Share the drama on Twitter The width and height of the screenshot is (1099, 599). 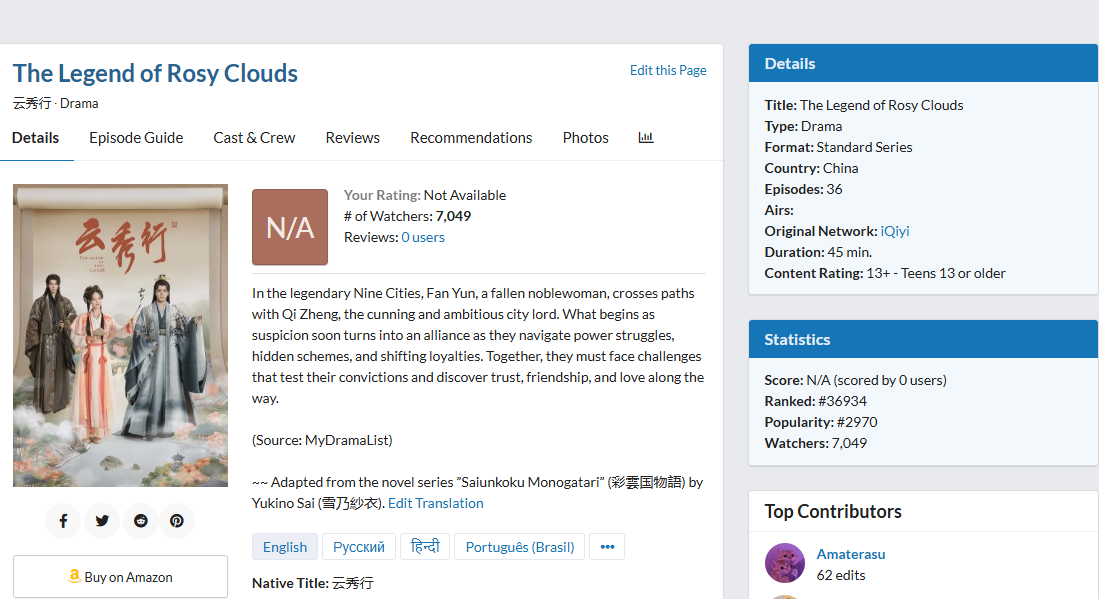tap(102, 521)
